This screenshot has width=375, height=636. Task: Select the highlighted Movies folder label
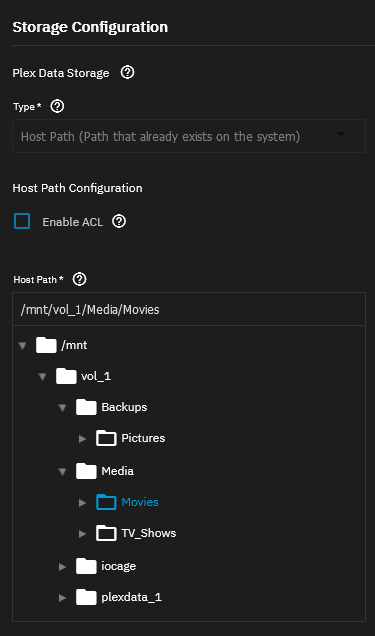point(140,502)
